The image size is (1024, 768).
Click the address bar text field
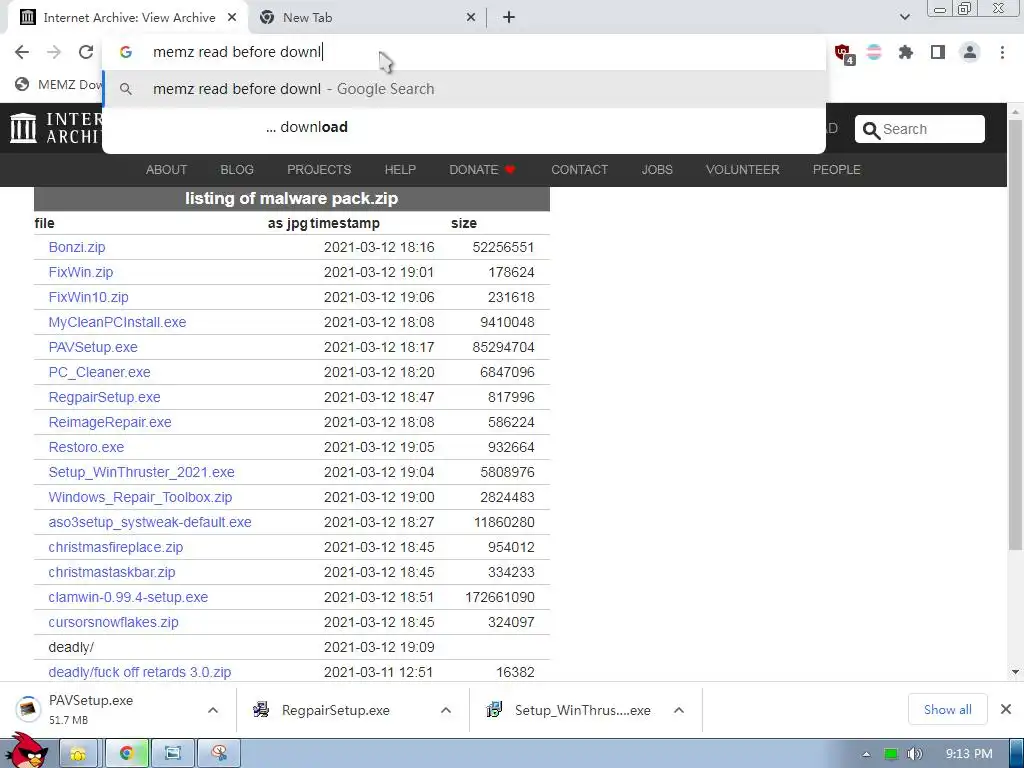point(464,52)
